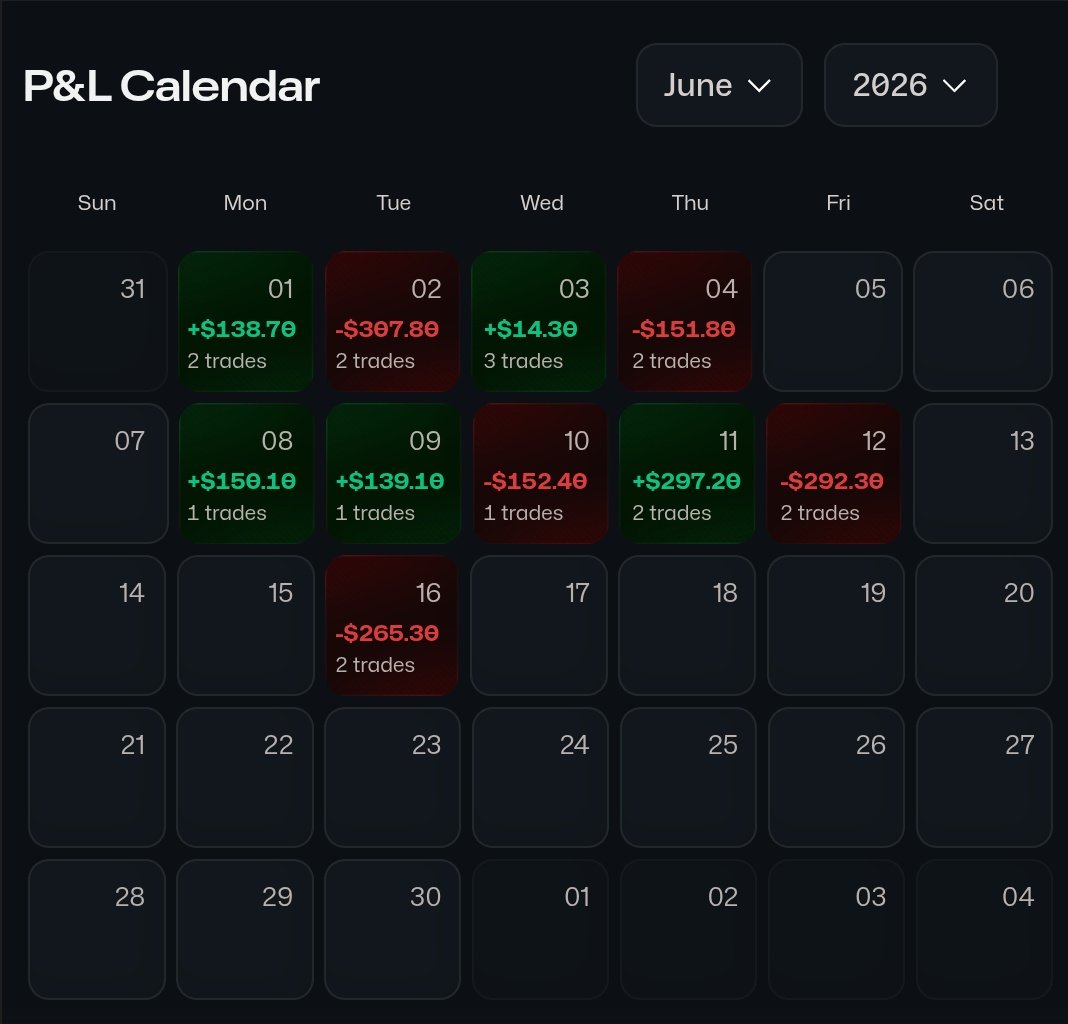Click the day 07 cell
This screenshot has width=1068, height=1024.
[x=98, y=474]
